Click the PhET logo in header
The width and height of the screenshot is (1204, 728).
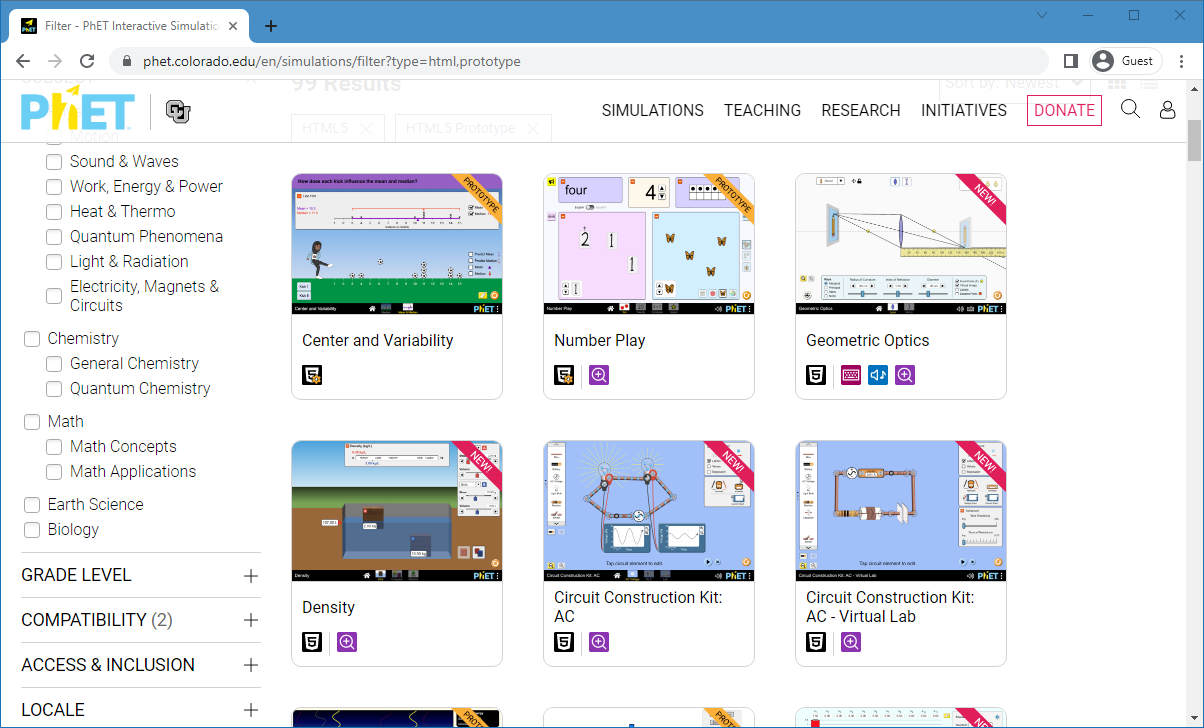[x=78, y=111]
